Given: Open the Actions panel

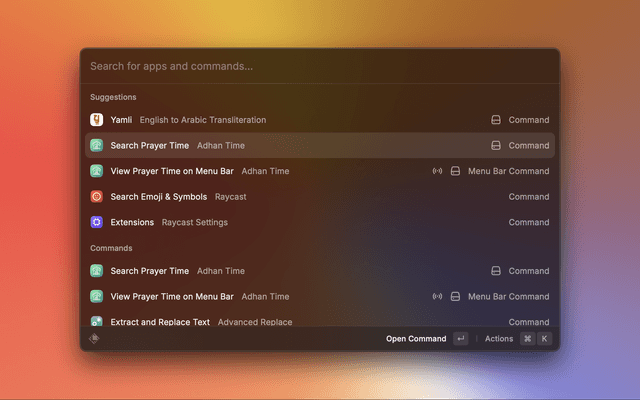Looking at the screenshot, I should pyautogui.click(x=499, y=339).
